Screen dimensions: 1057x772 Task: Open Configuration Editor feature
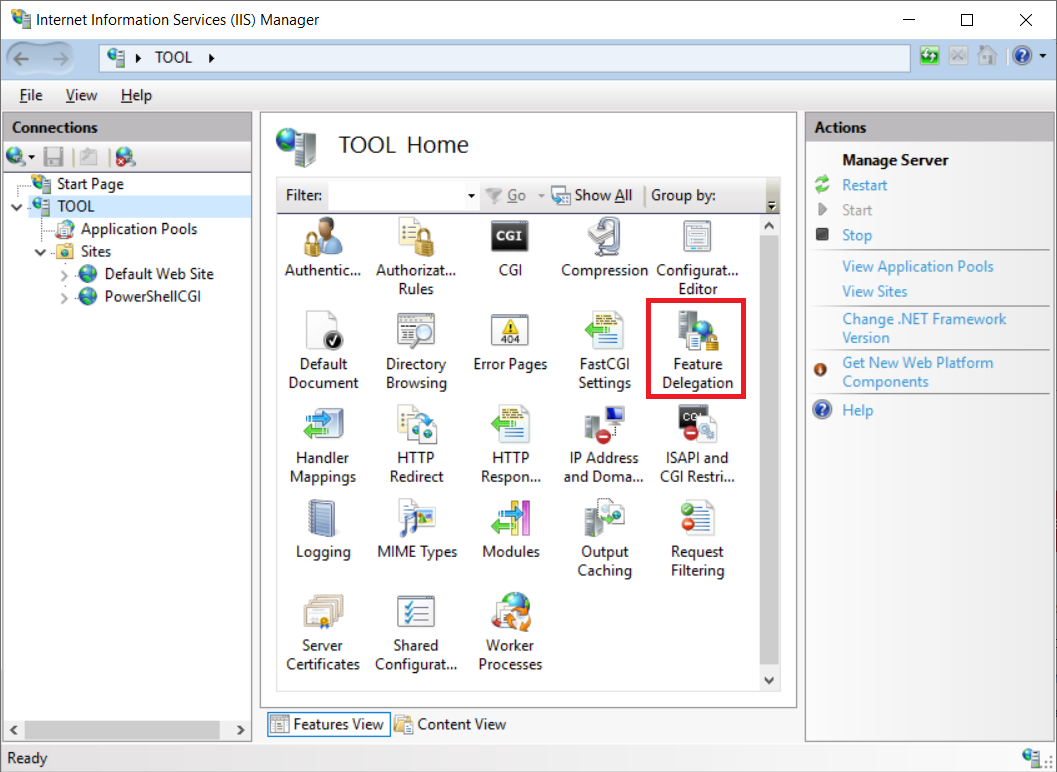(x=697, y=256)
